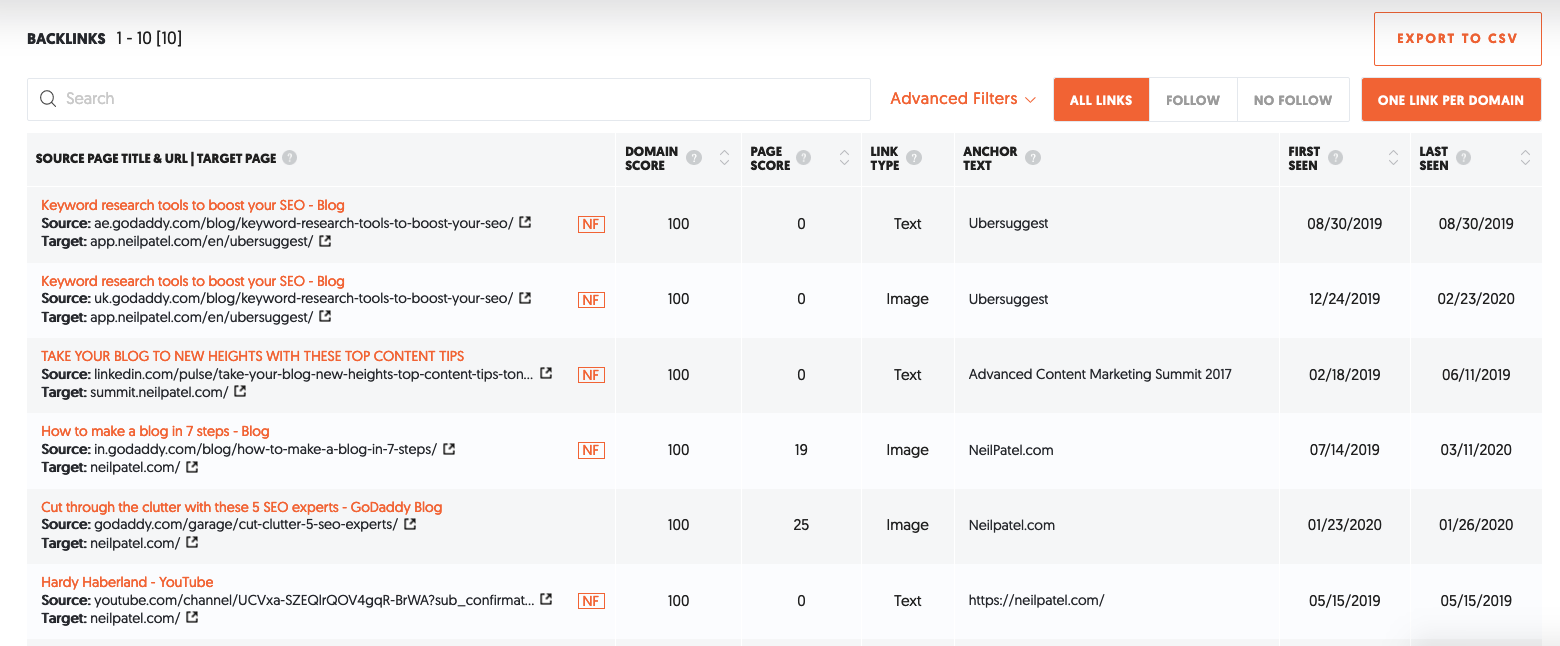
Task: Open external link icon for in.godaddy.com source
Action: point(449,449)
